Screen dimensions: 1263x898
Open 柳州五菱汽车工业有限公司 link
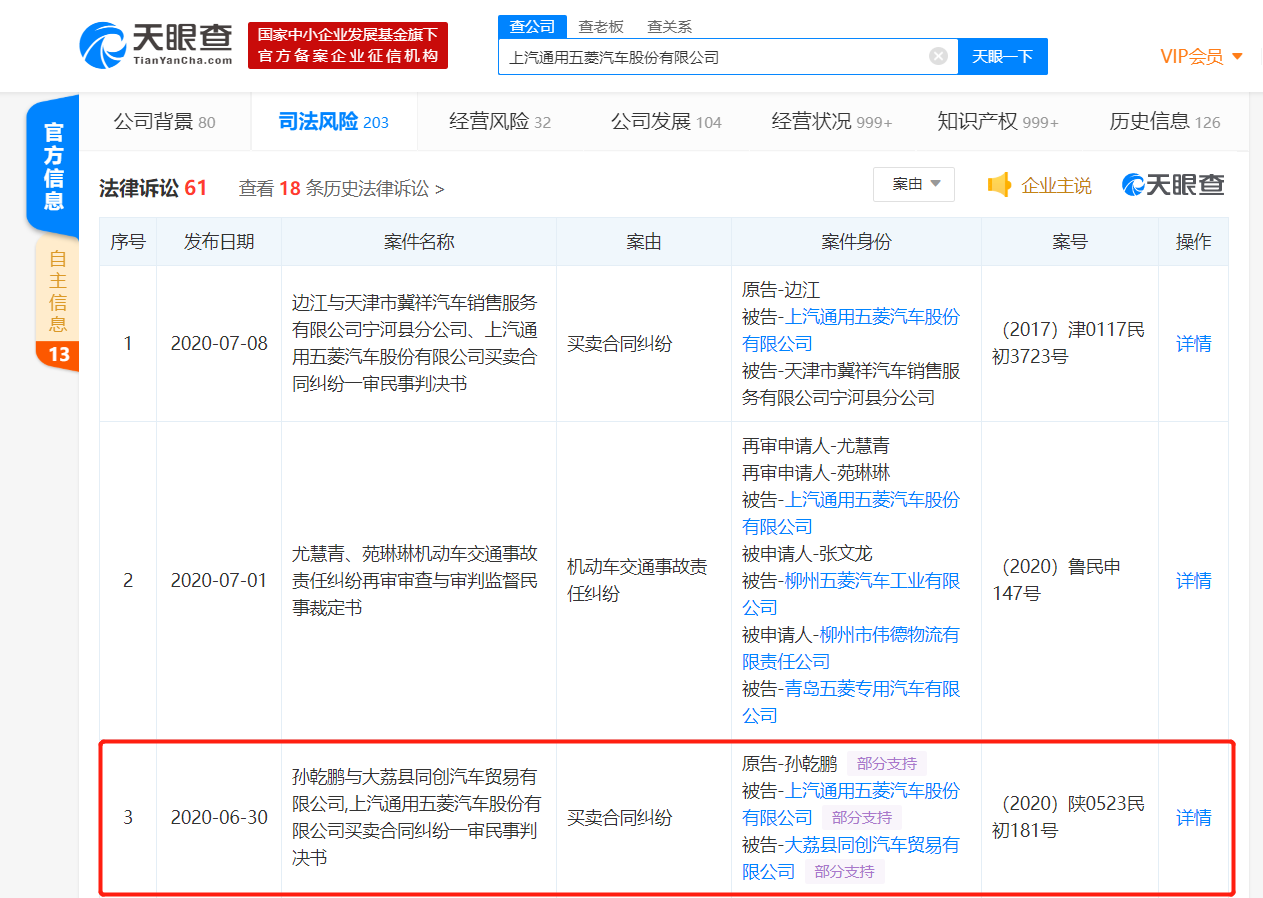pyautogui.click(x=851, y=594)
